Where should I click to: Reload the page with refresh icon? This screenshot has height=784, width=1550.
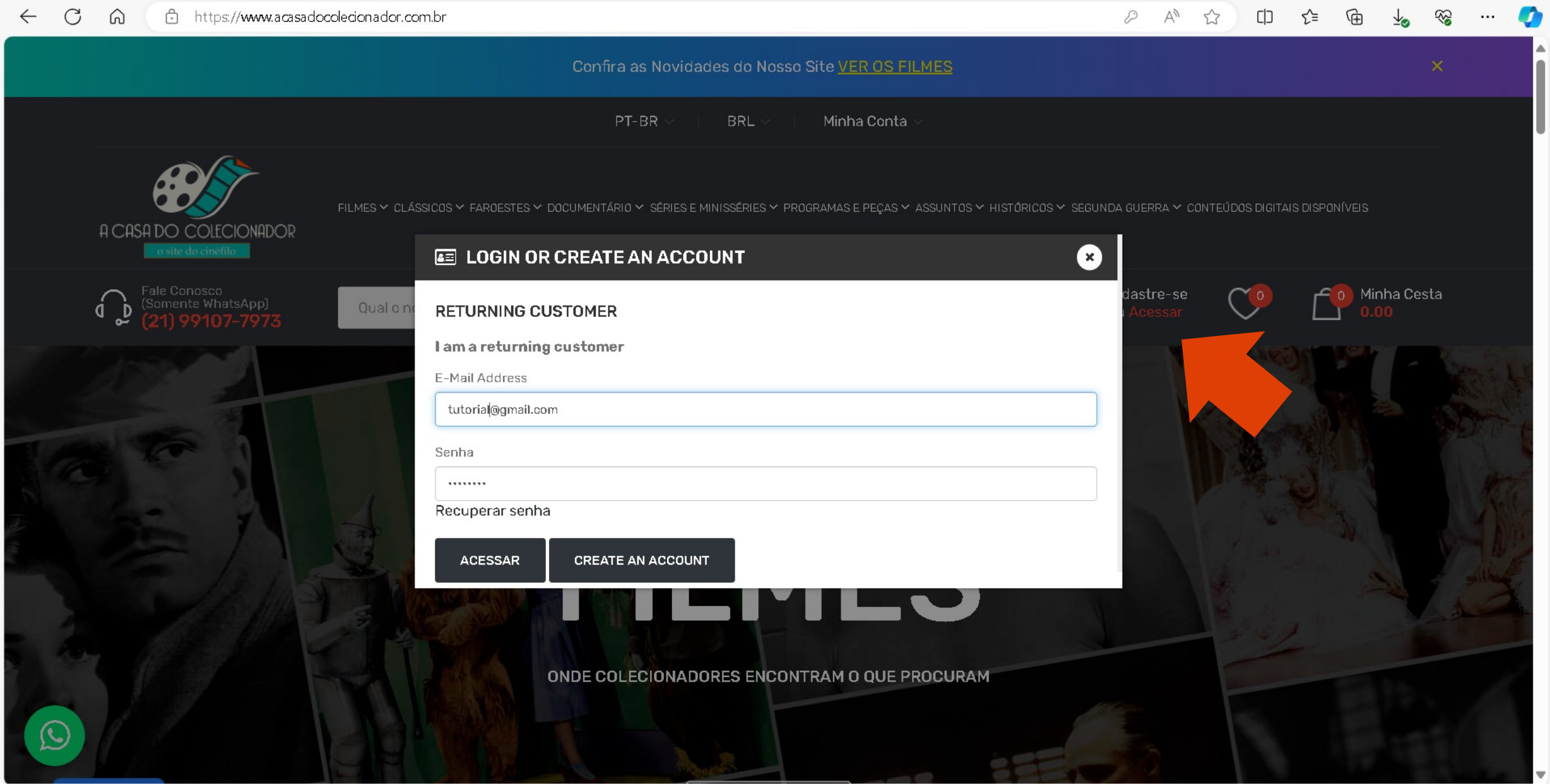click(x=73, y=17)
